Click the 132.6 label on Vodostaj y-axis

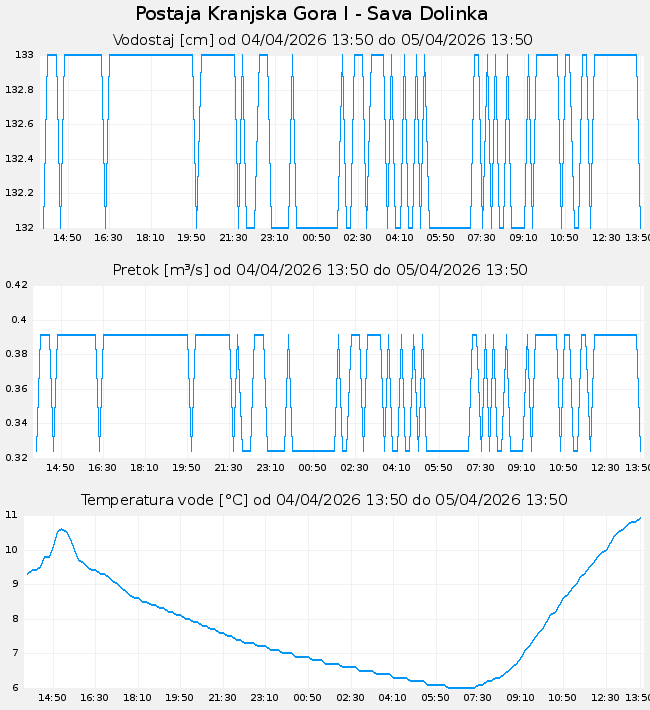click(x=19, y=124)
